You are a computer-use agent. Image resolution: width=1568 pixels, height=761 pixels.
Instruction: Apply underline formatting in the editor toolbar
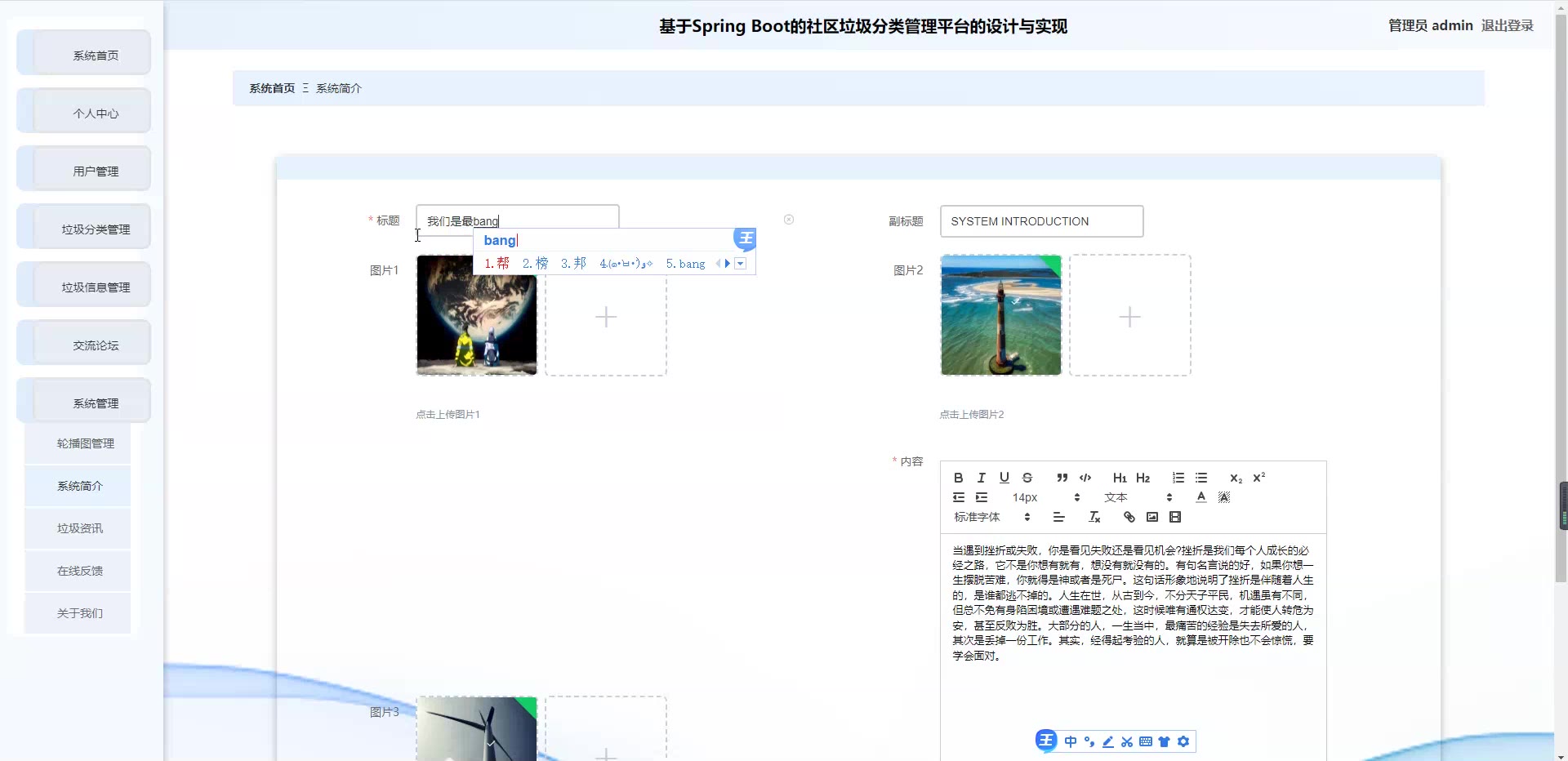pos(1004,478)
